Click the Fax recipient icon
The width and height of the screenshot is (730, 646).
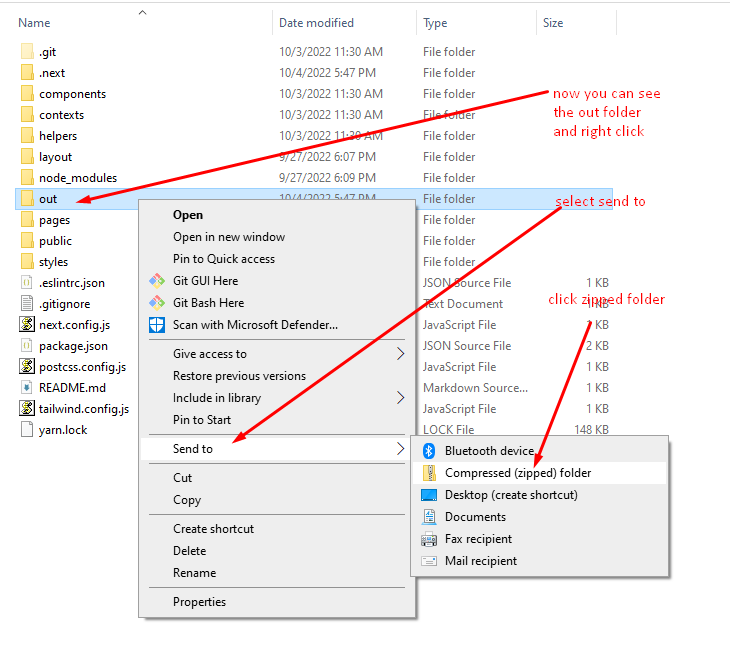point(429,539)
